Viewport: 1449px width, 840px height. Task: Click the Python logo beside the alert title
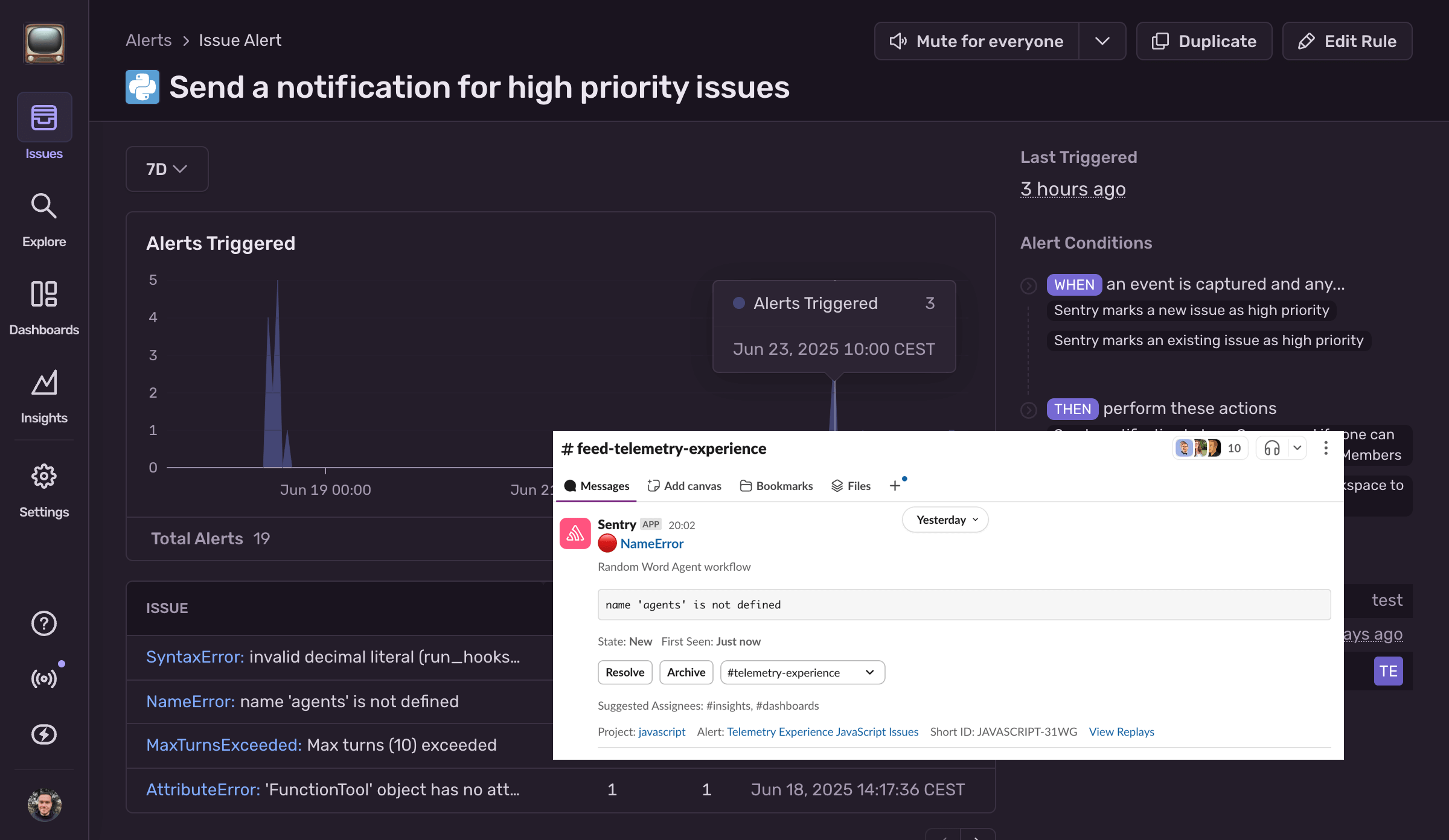(x=142, y=87)
